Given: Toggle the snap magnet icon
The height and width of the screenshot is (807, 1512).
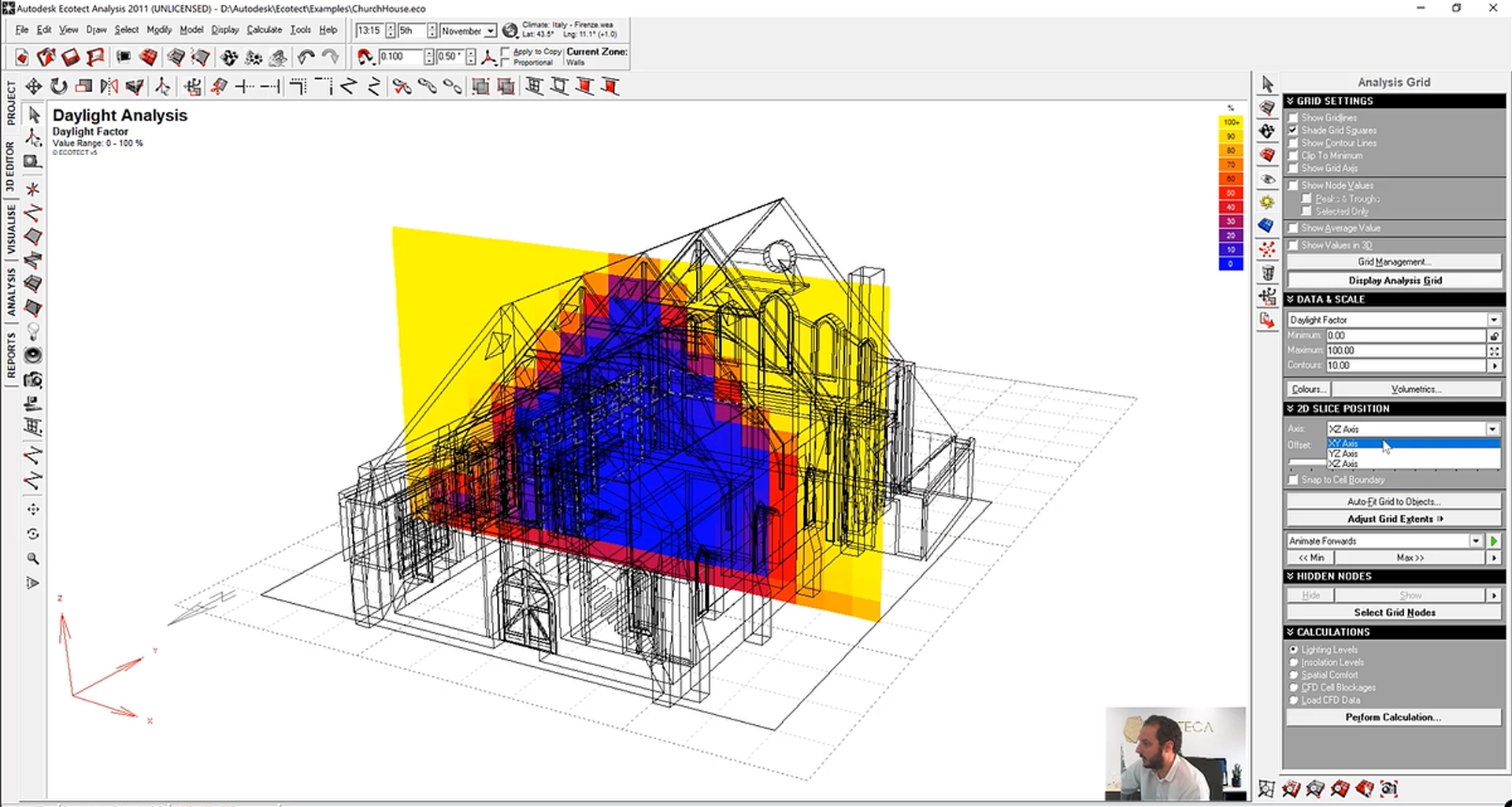Looking at the screenshot, I should point(365,57).
